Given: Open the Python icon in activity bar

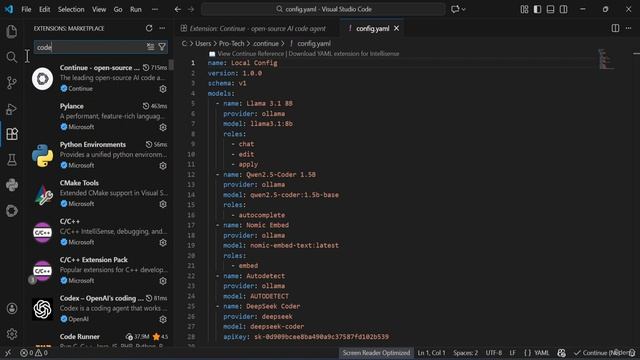Looking at the screenshot, I should click(x=12, y=185).
